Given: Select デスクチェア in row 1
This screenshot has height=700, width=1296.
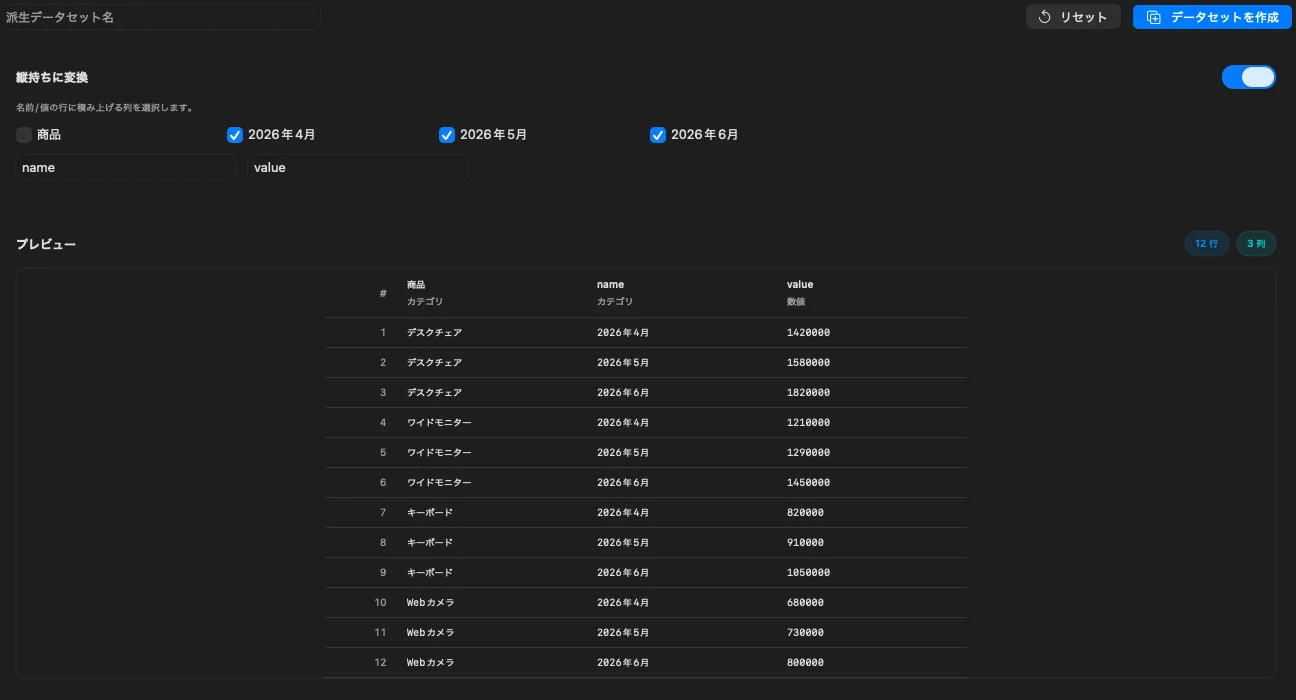Looking at the screenshot, I should click(434, 333).
